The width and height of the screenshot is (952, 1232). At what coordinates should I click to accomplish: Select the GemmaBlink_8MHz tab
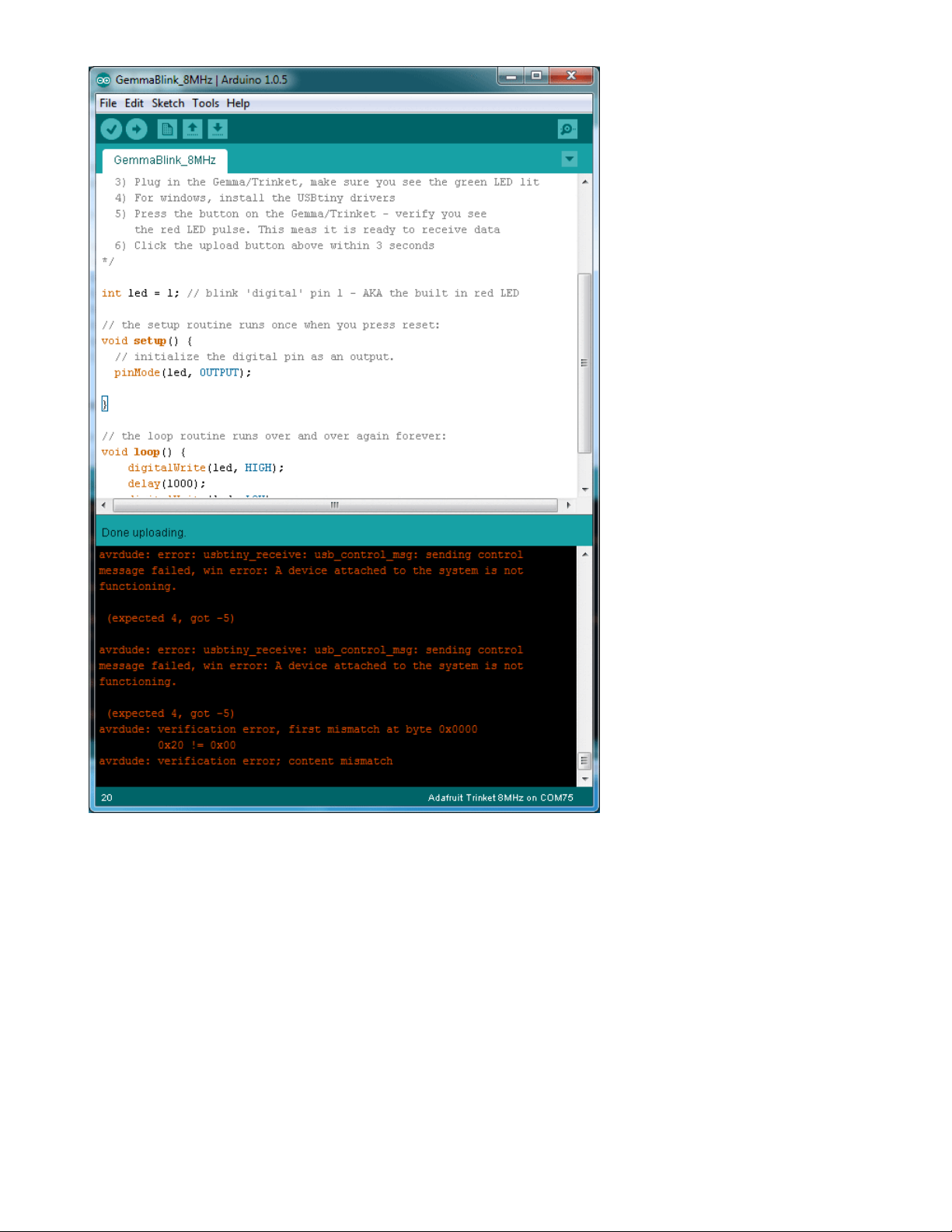tap(165, 160)
